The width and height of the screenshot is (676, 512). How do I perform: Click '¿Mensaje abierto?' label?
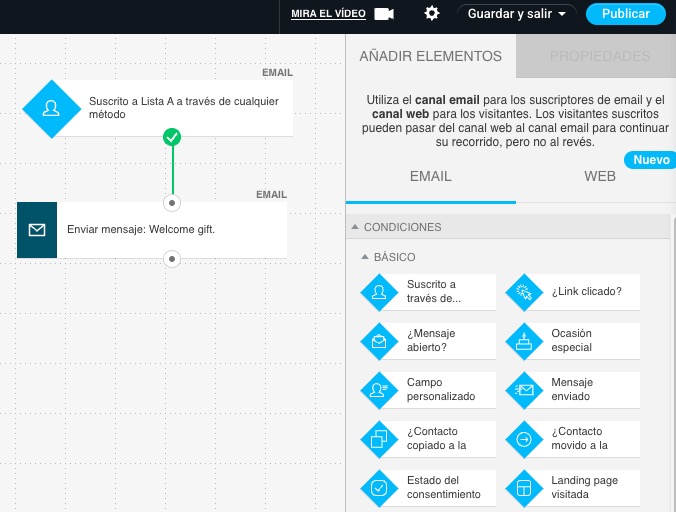(431, 340)
